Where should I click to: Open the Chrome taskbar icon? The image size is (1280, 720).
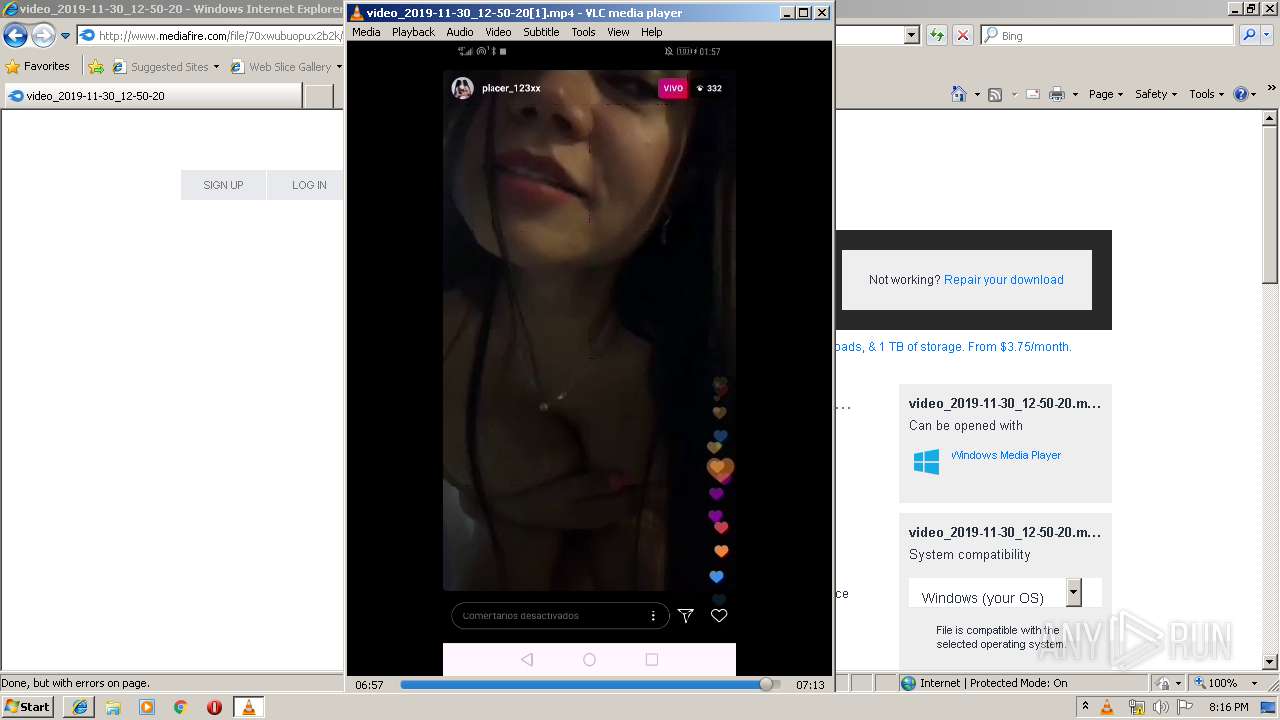pyautogui.click(x=180, y=707)
